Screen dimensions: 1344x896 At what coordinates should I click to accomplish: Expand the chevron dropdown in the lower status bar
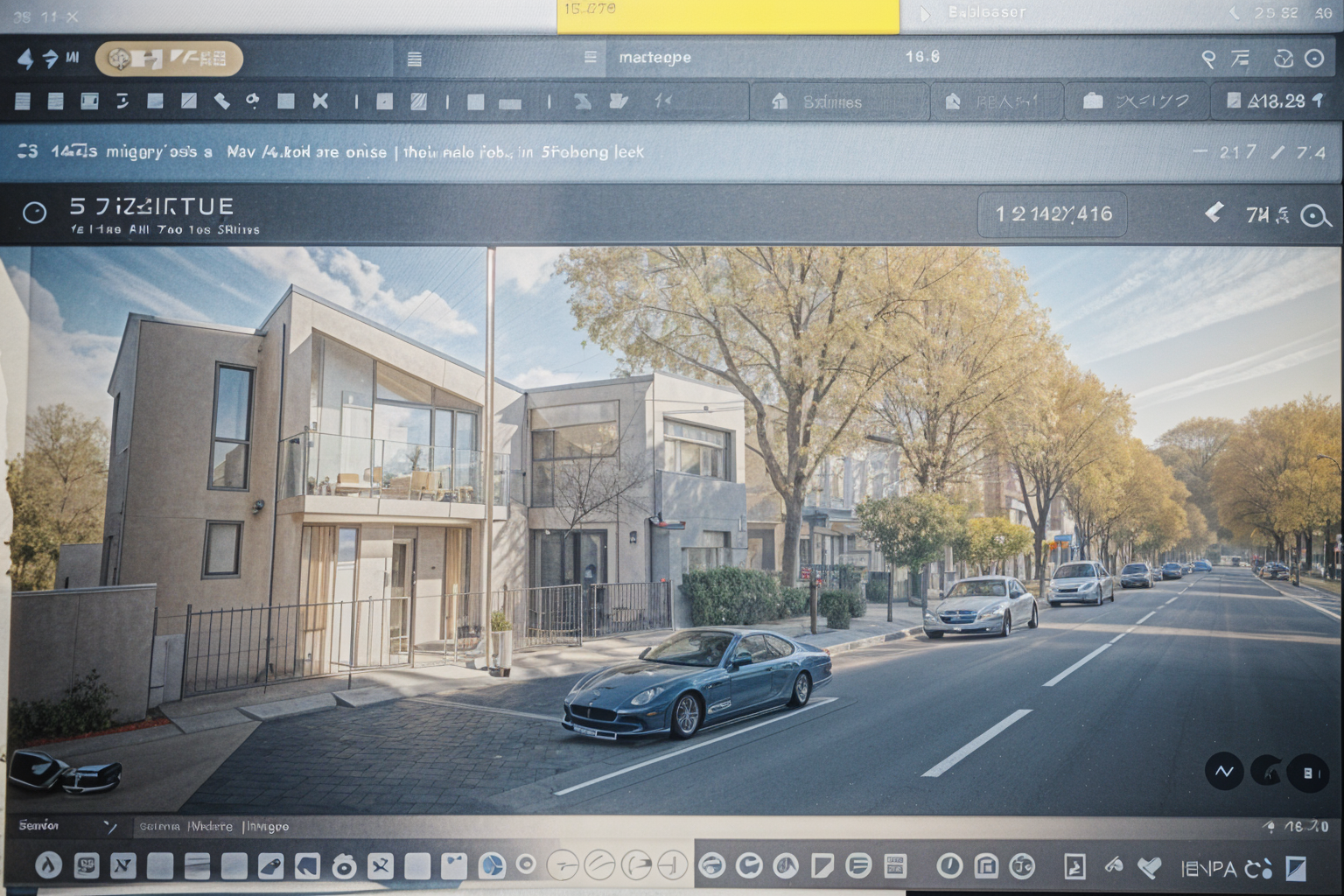pyautogui.click(x=110, y=827)
